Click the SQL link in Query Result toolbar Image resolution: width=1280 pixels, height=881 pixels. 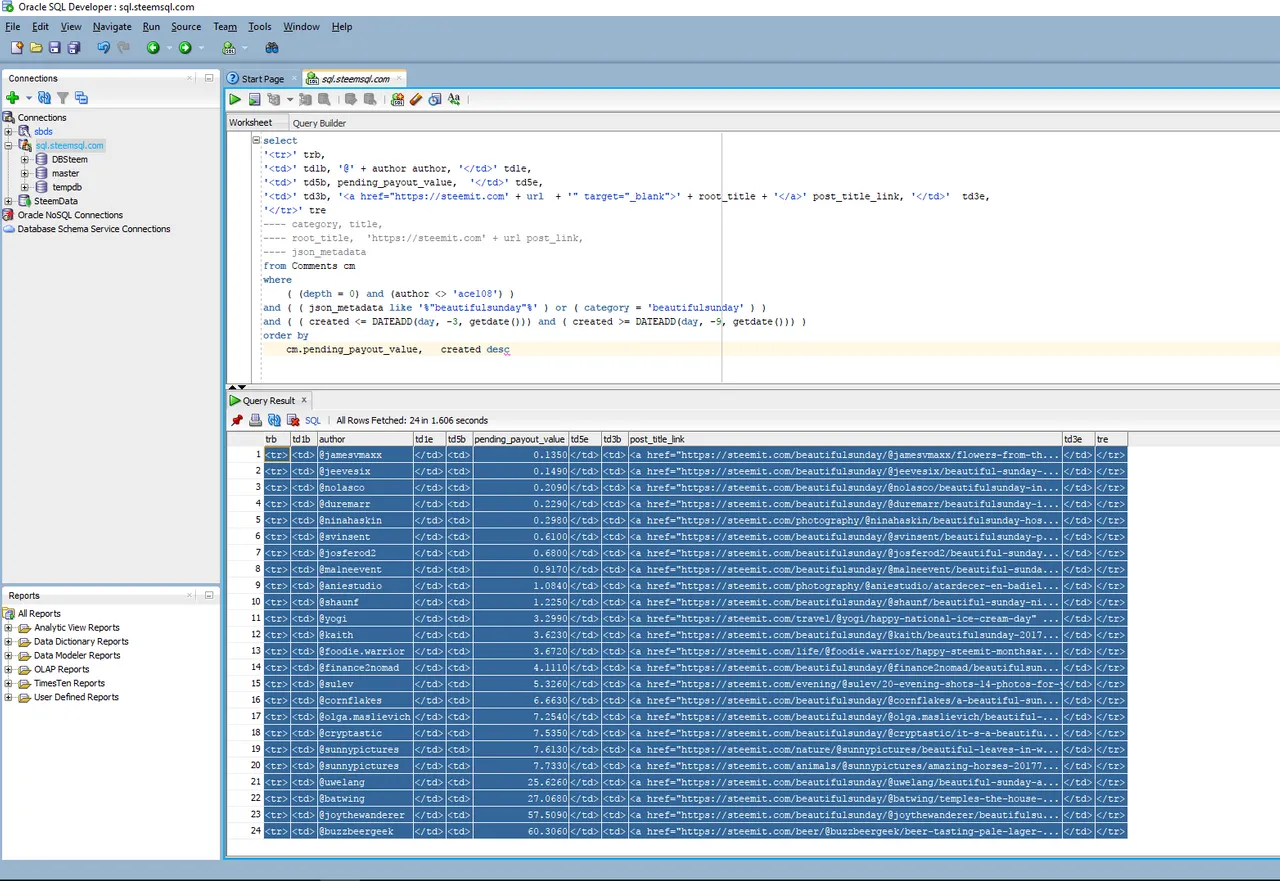tap(313, 421)
